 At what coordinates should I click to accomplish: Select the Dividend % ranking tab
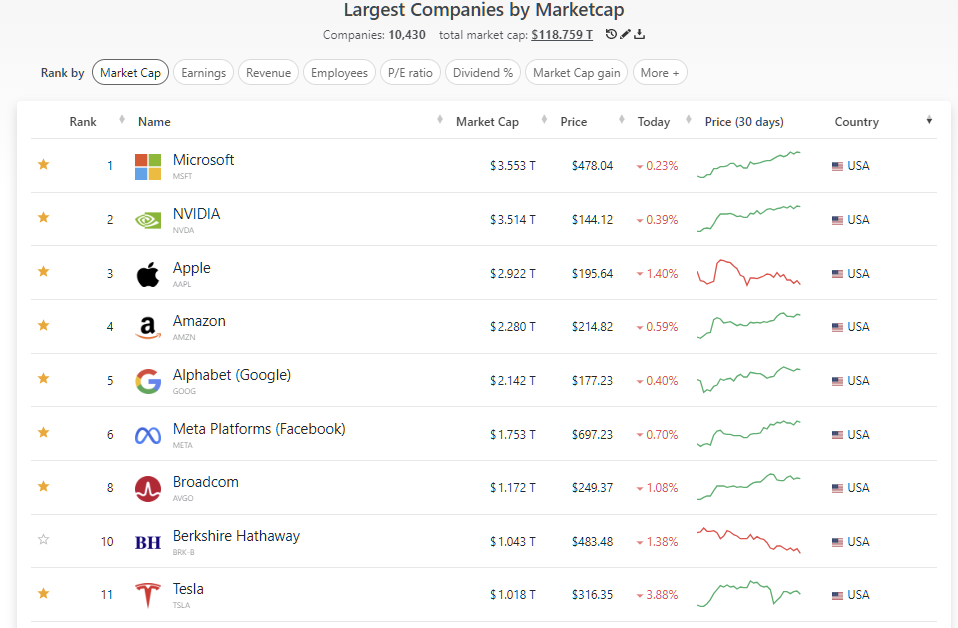coord(482,72)
